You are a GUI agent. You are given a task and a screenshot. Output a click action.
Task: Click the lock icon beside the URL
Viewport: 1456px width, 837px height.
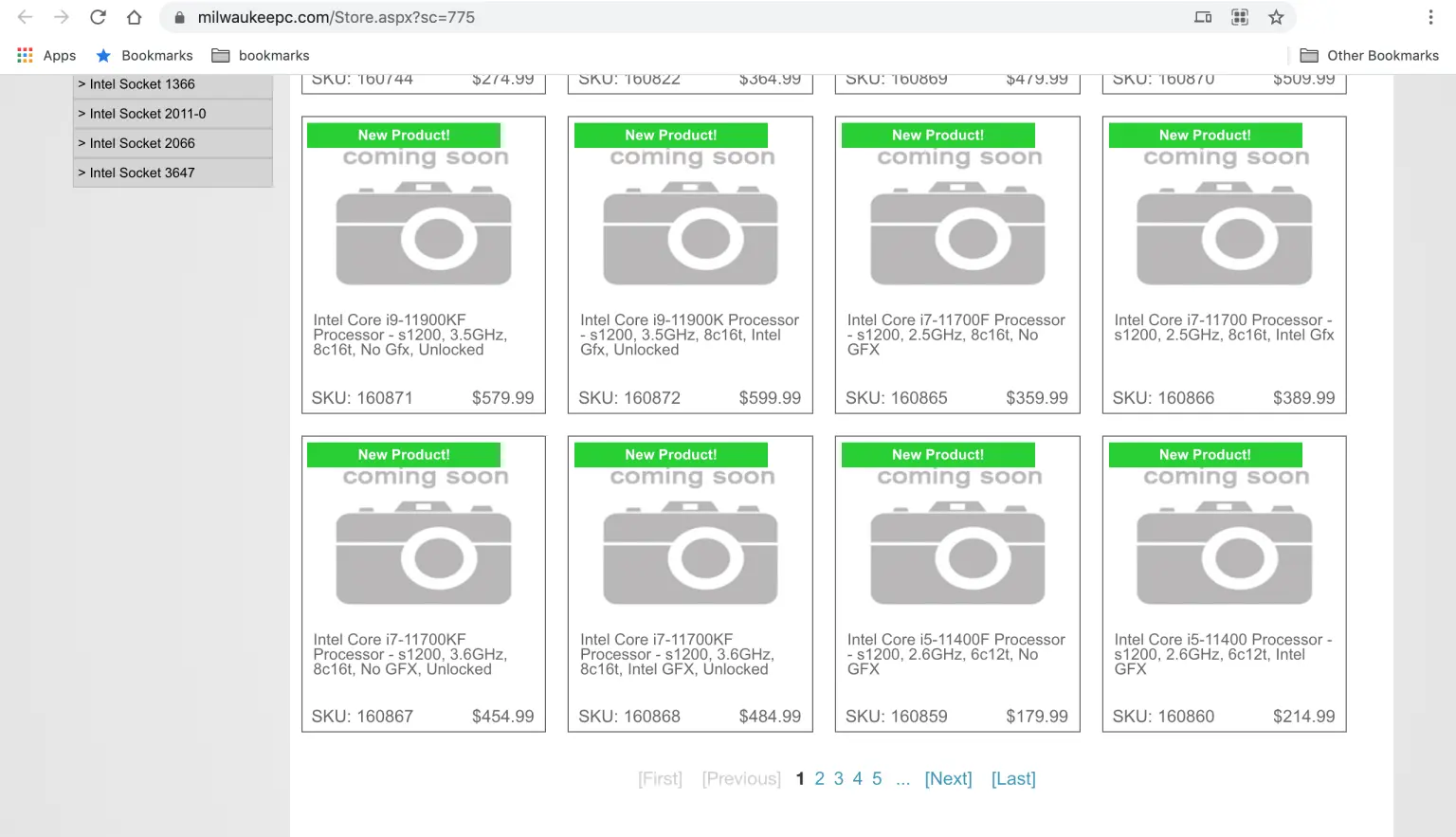pos(179,17)
